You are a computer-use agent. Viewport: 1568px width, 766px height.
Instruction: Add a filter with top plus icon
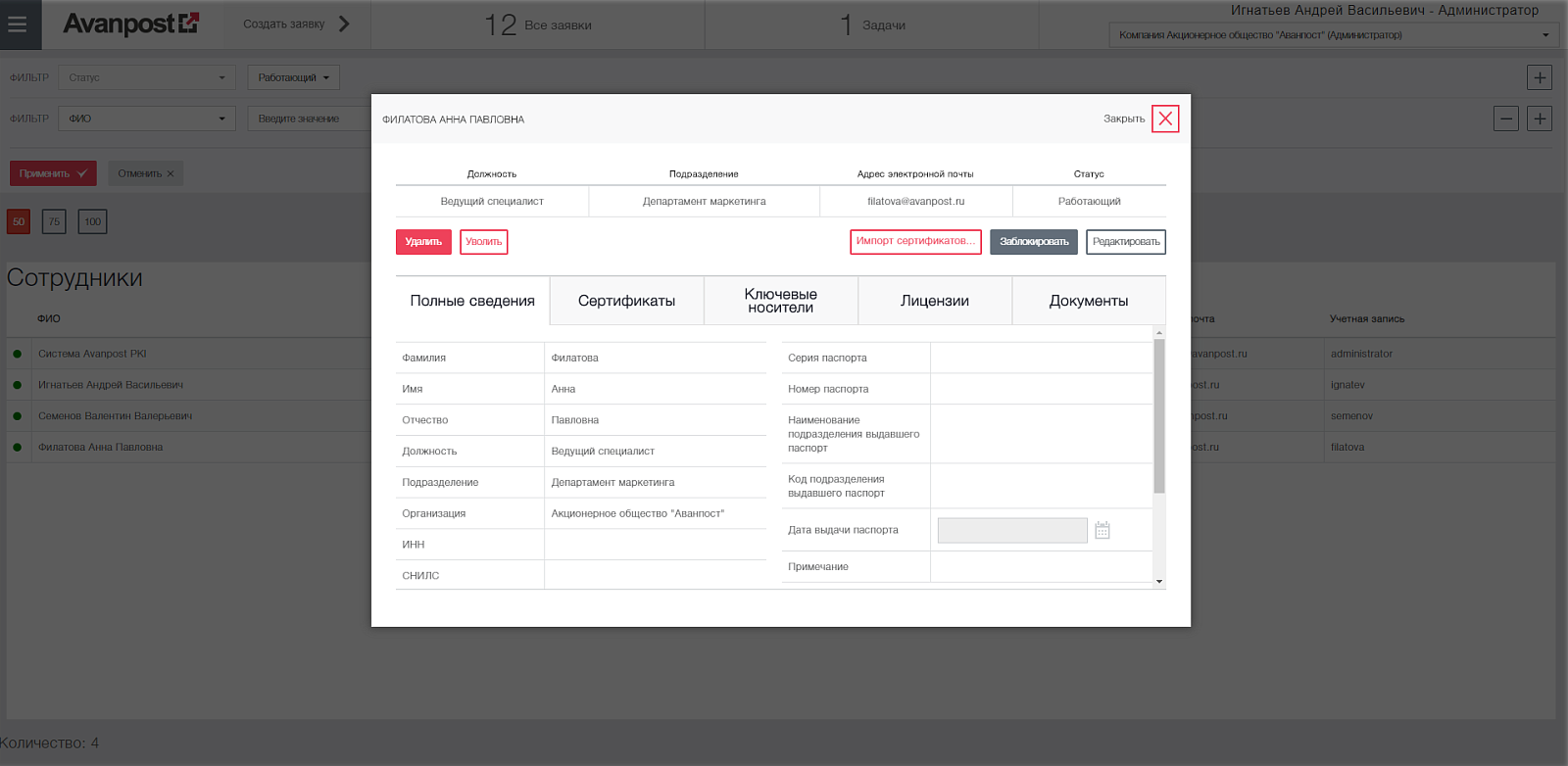[1540, 77]
